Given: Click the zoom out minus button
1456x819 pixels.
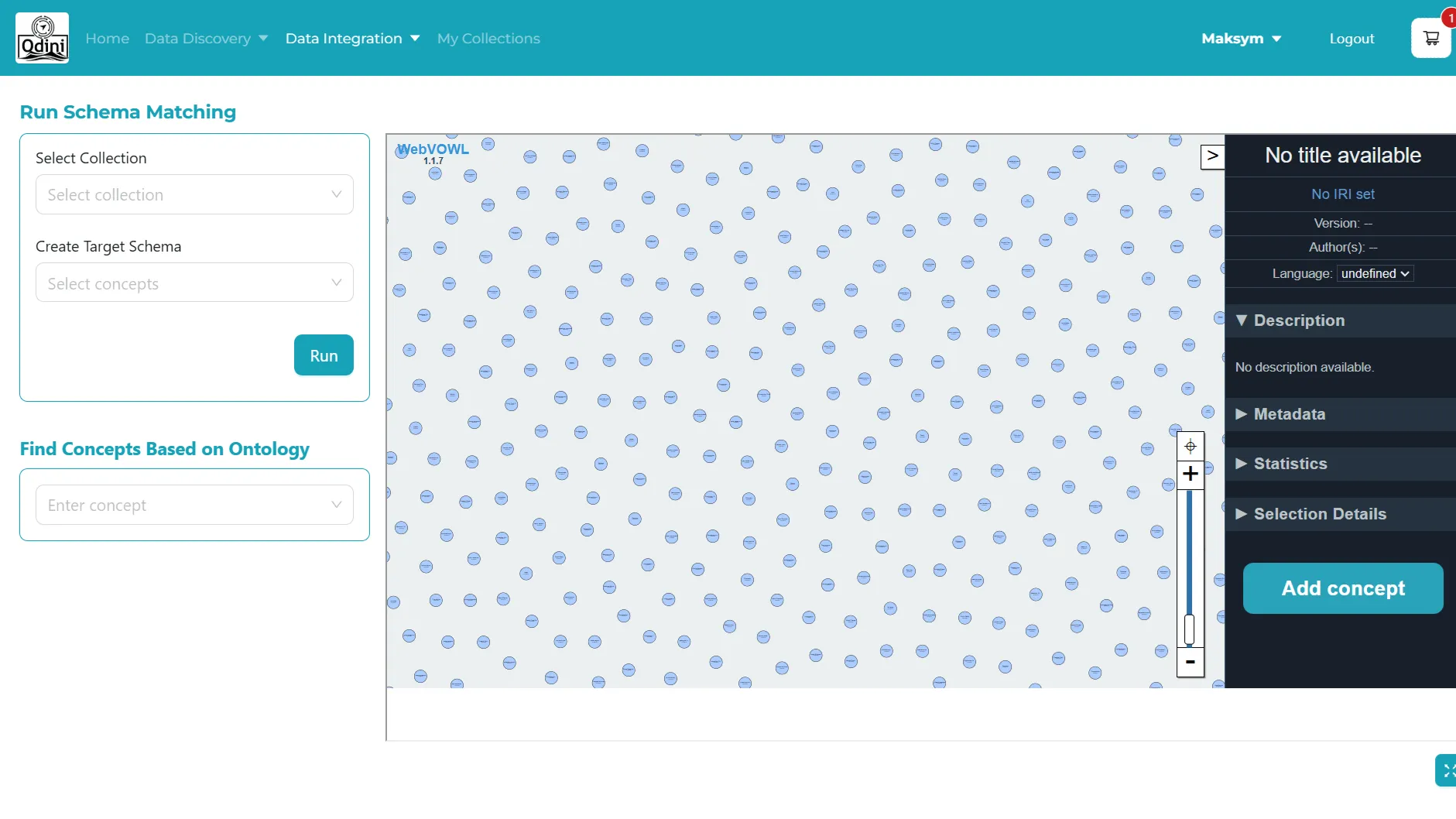Looking at the screenshot, I should click(x=1190, y=663).
